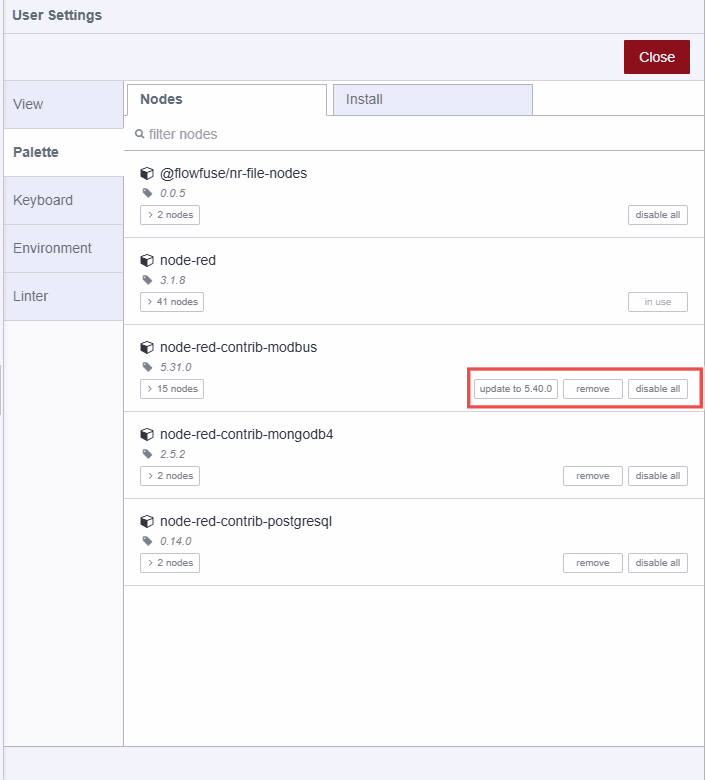Expand 2 nodes list under mongodb4
The image size is (705, 780).
pyautogui.click(x=169, y=476)
